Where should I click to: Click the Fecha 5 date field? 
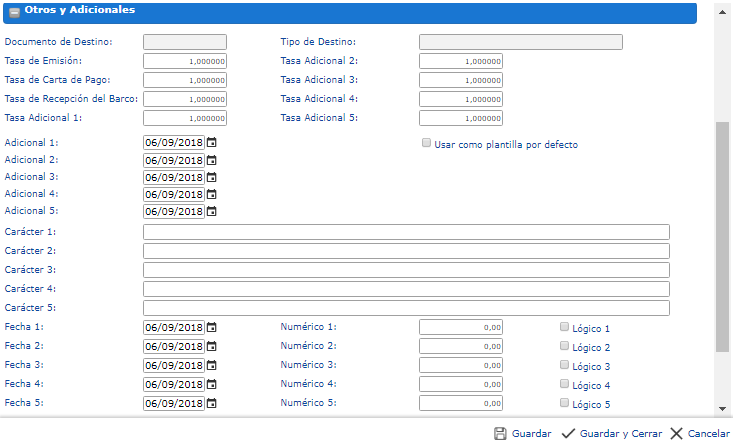coord(174,403)
